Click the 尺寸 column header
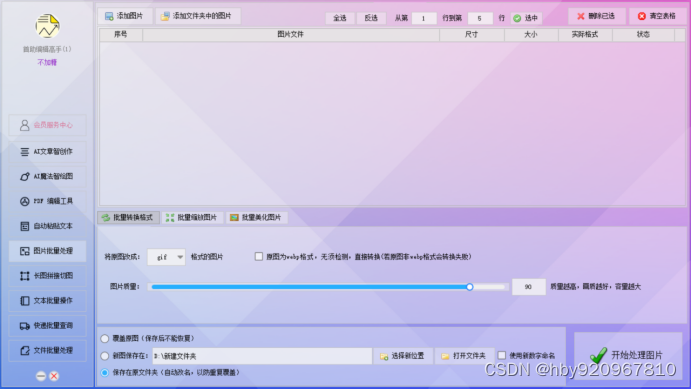Image resolution: width=692 pixels, height=389 pixels. pos(472,34)
